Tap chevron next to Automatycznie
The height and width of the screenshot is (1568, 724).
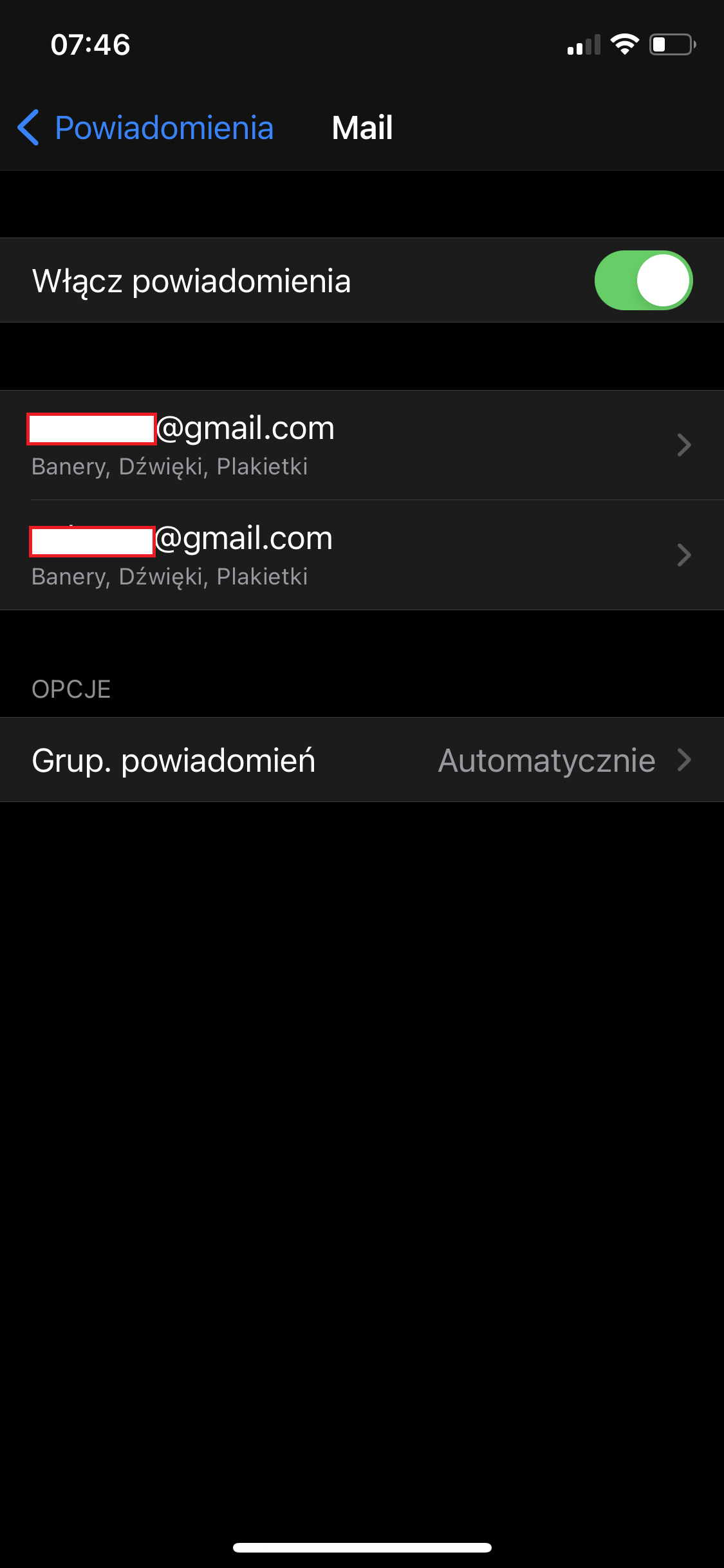684,760
